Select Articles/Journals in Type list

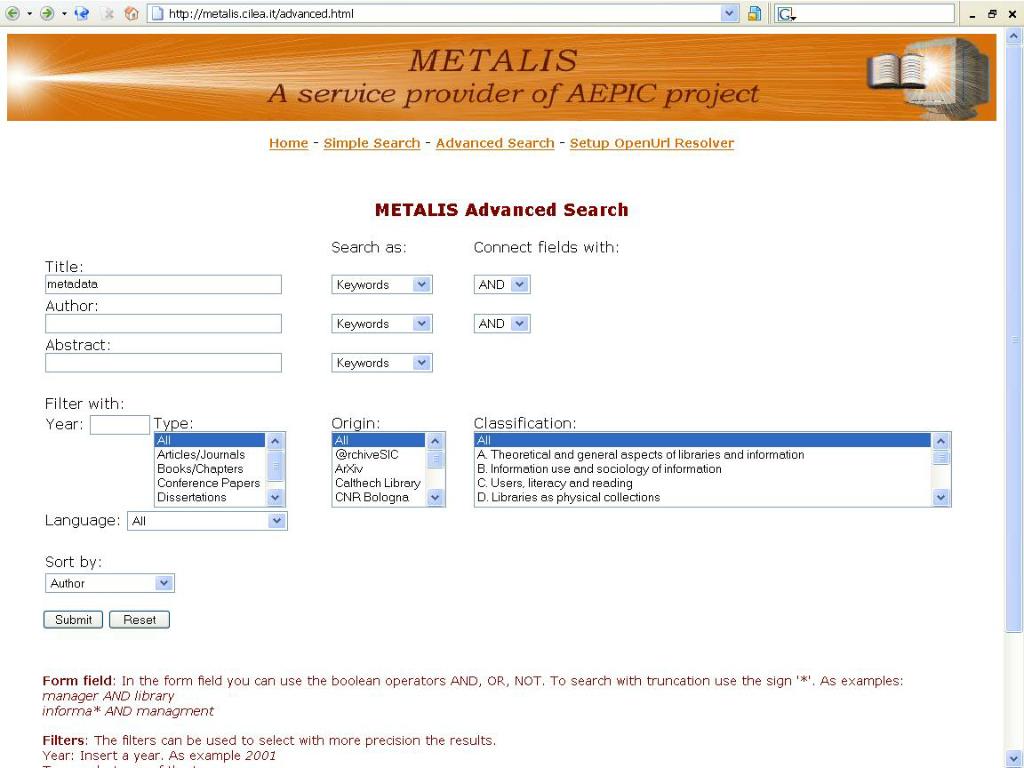[210, 455]
